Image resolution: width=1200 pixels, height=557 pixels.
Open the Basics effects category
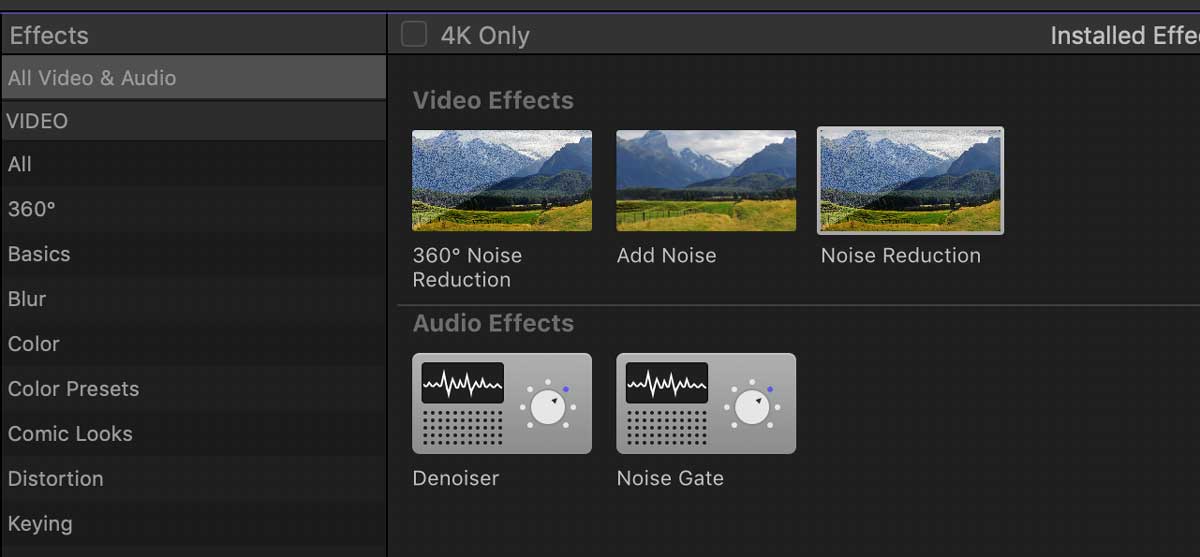point(193,254)
